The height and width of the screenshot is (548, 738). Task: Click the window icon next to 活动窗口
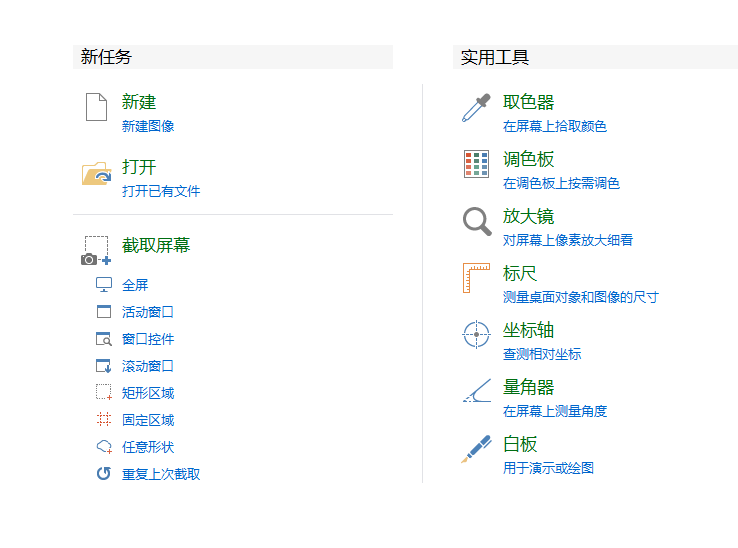click(104, 312)
